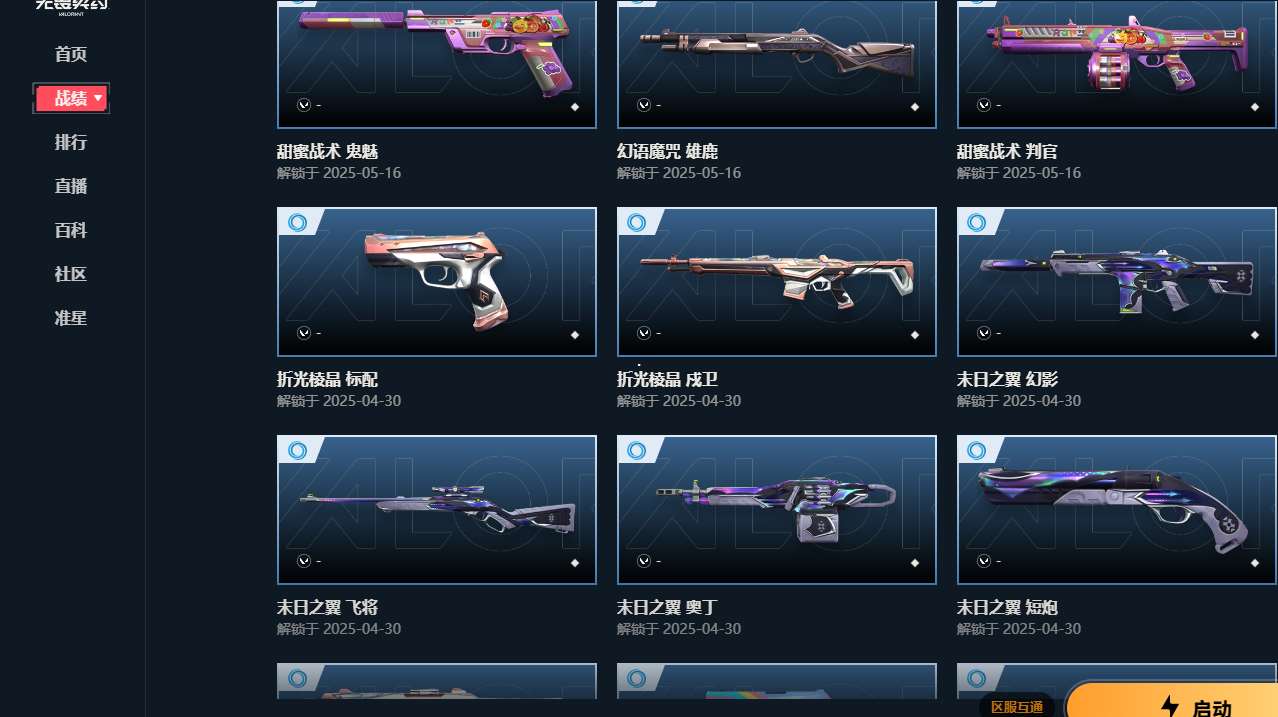Click the 甜蜜战术 判官 skin title
This screenshot has height=717, width=1278.
click(1007, 152)
